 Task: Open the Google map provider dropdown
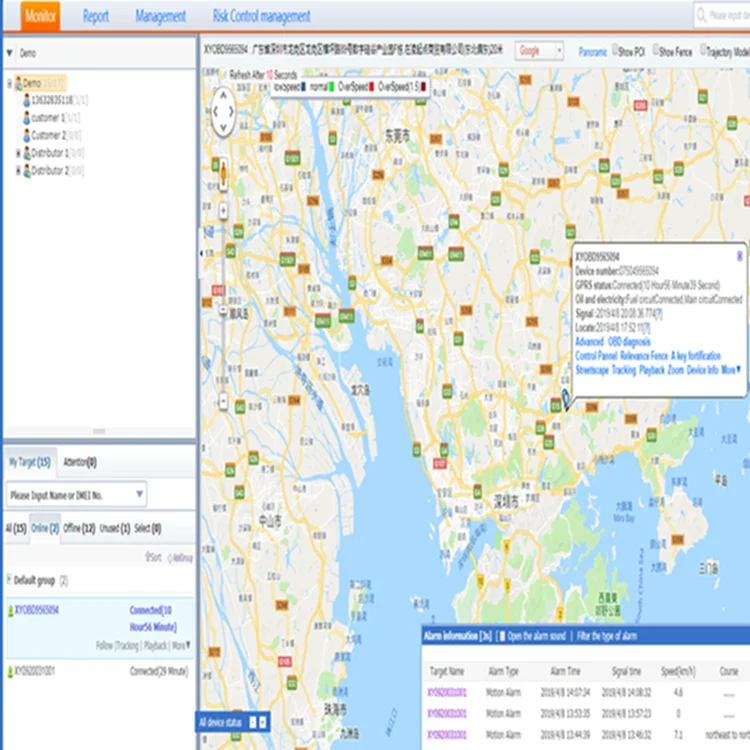point(539,50)
